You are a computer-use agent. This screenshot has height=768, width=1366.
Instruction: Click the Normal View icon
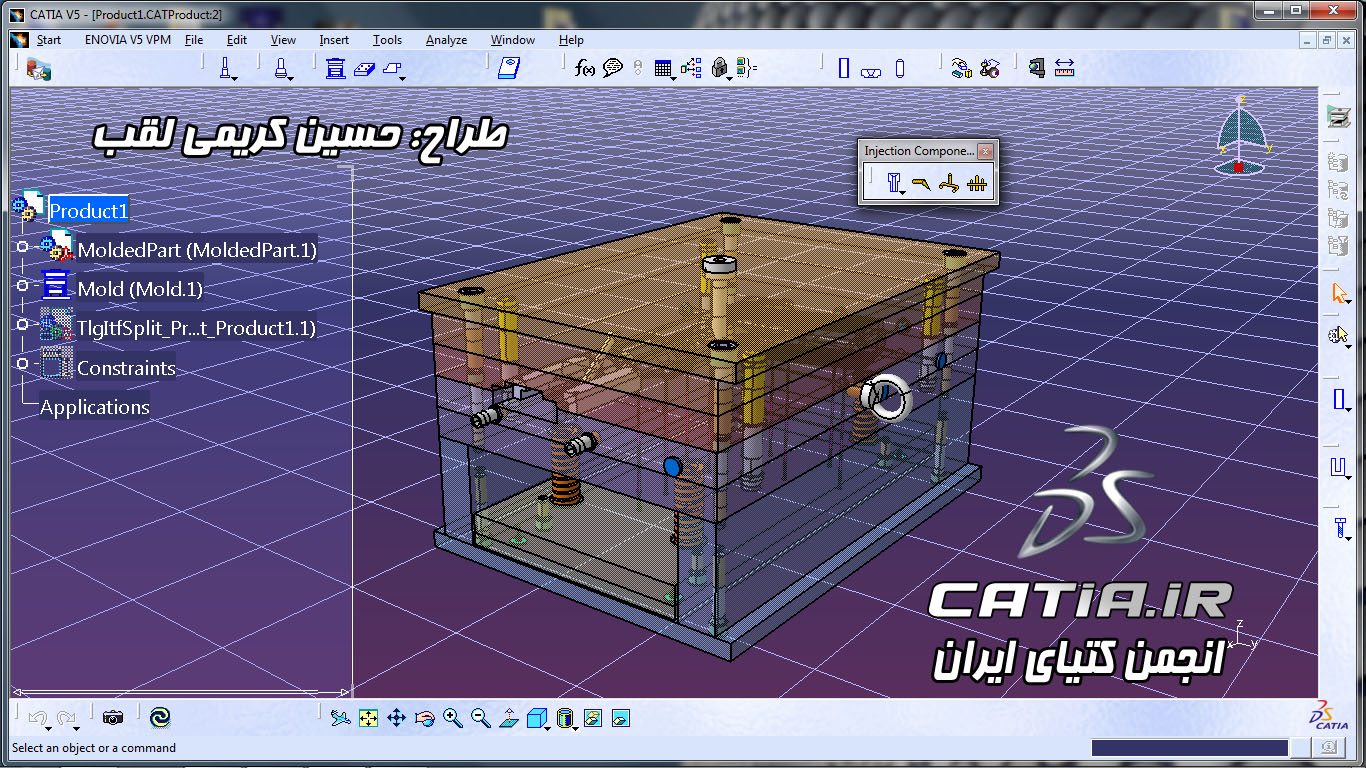coord(509,718)
